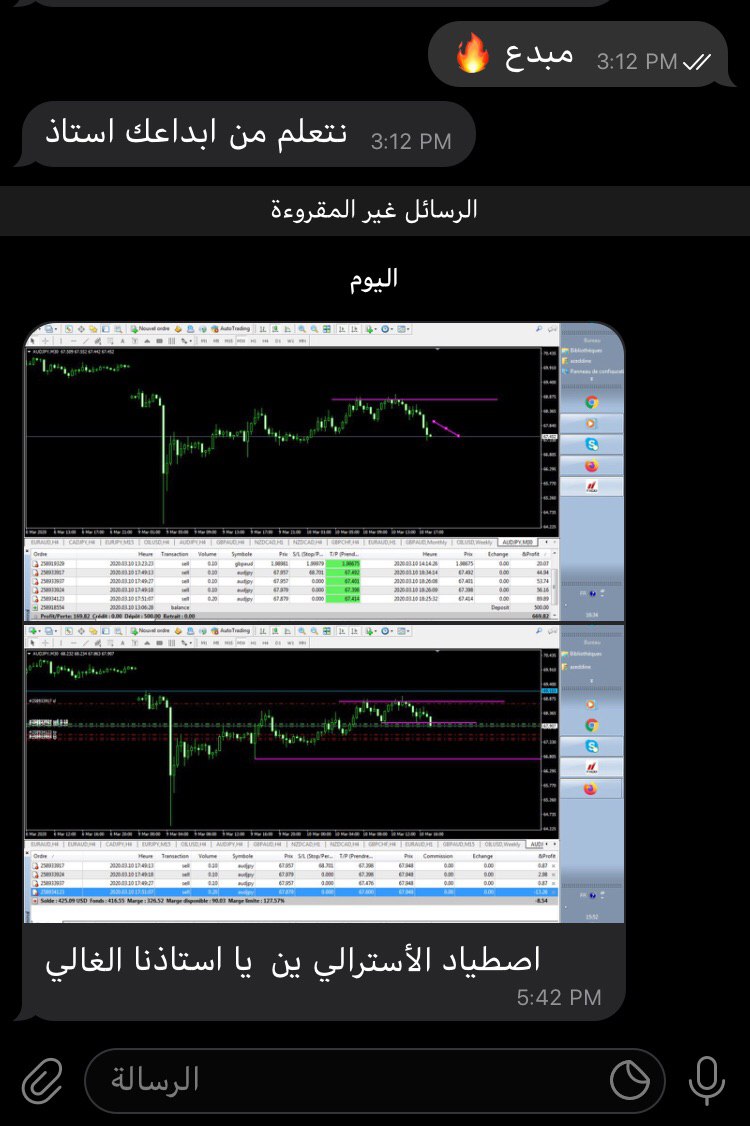
Task: Tap the microphone voice message icon
Action: coord(707,1080)
